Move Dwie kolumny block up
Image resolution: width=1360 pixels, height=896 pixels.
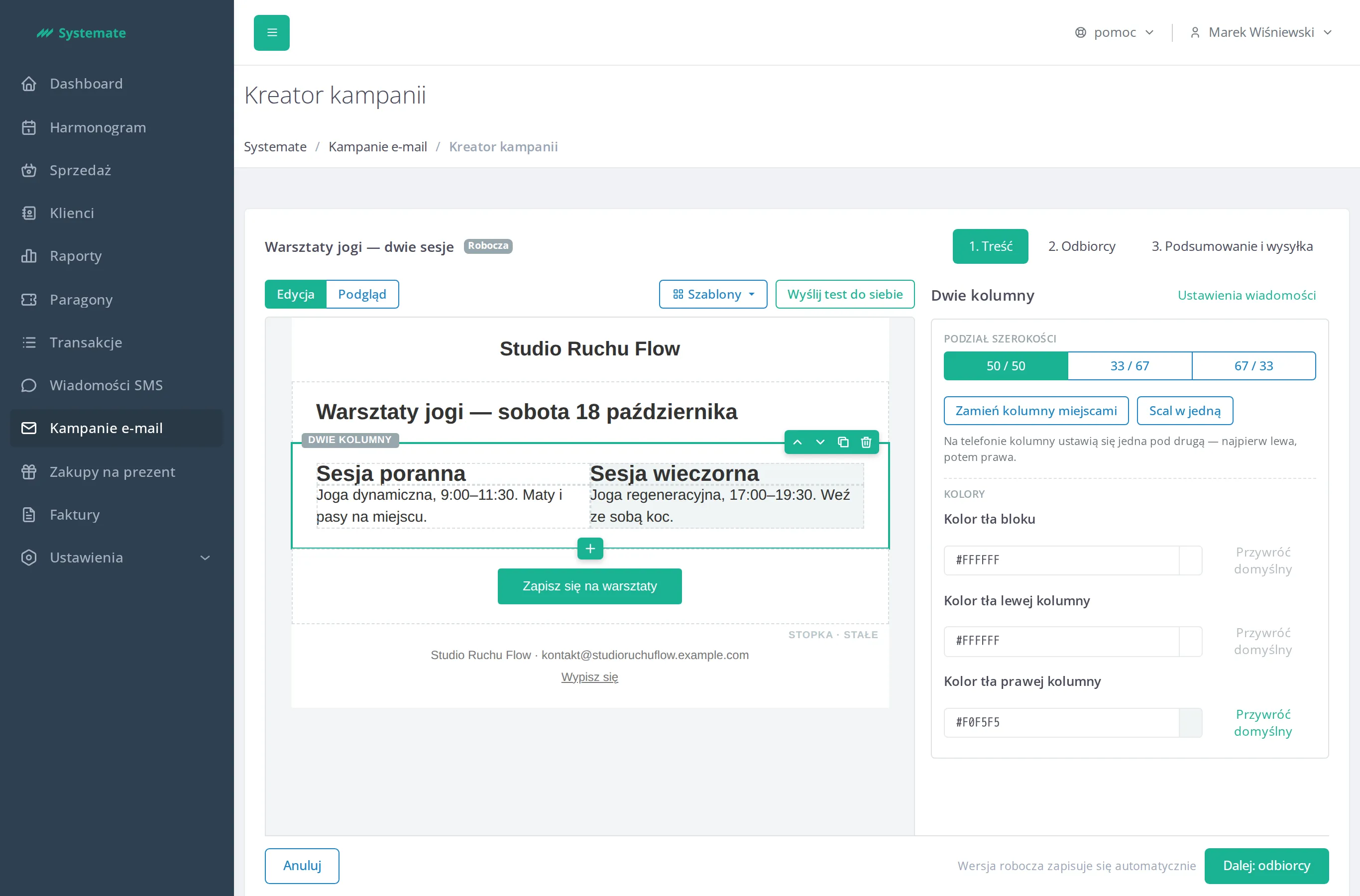coord(797,443)
